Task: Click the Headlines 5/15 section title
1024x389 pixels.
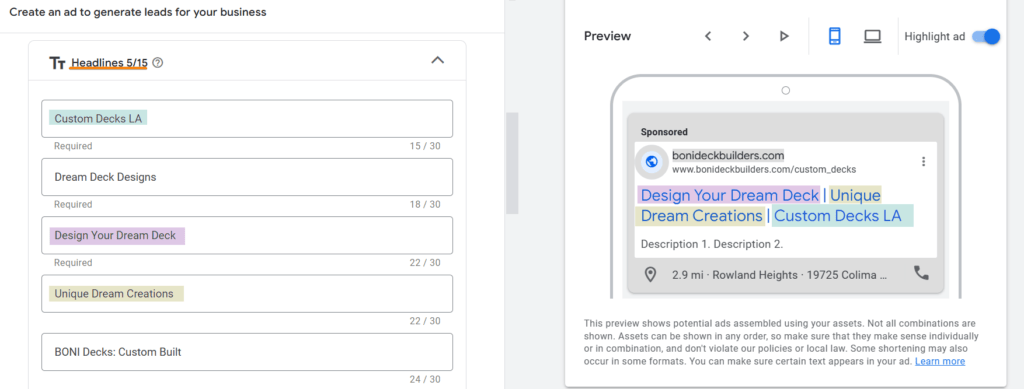Action: tap(109, 63)
